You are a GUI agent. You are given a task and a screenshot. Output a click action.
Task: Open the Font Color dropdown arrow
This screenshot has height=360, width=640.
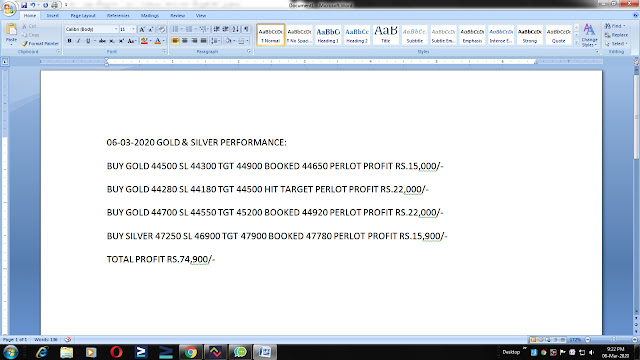point(164,41)
